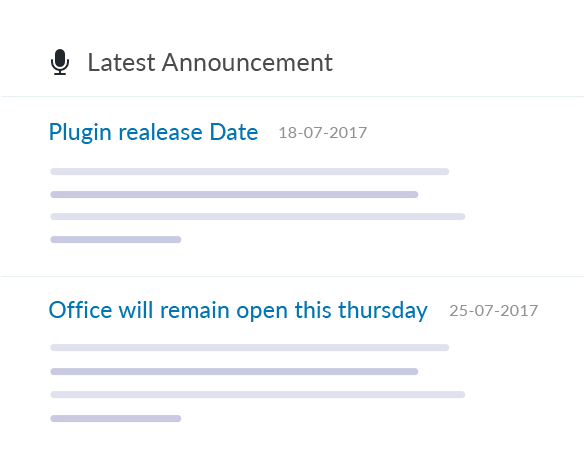585x468 pixels.
Task: Click first placeholder line under Plugin realease Date
Action: (x=250, y=172)
